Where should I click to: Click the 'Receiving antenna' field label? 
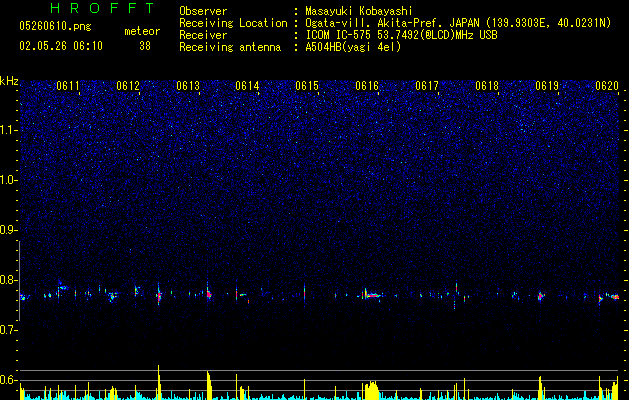pos(230,47)
